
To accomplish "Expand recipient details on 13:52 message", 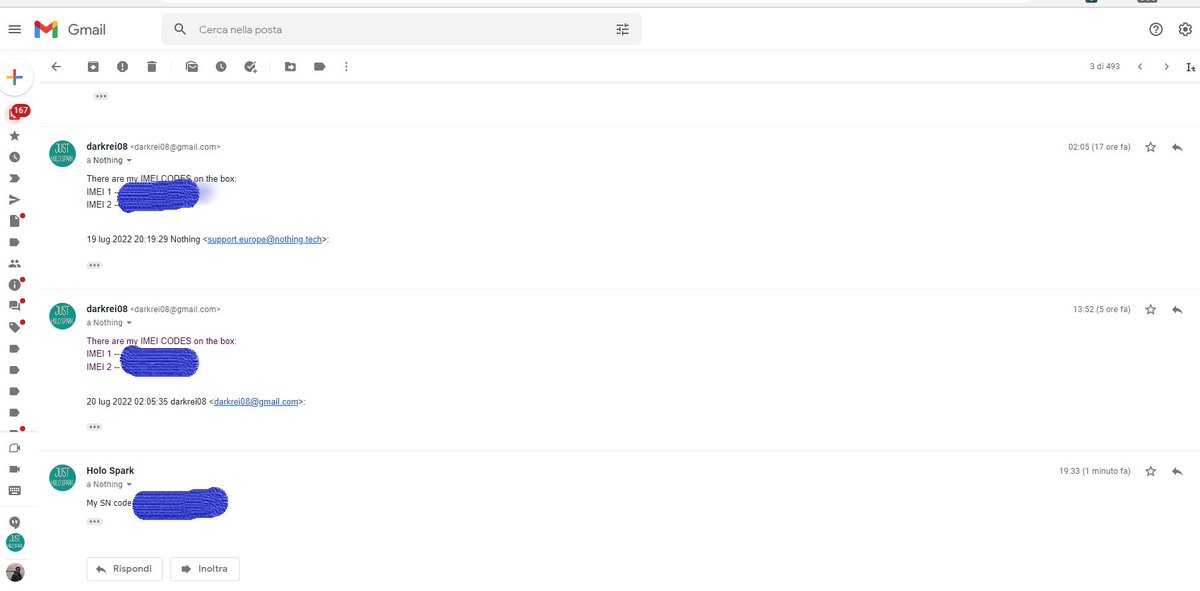I will [129, 323].
